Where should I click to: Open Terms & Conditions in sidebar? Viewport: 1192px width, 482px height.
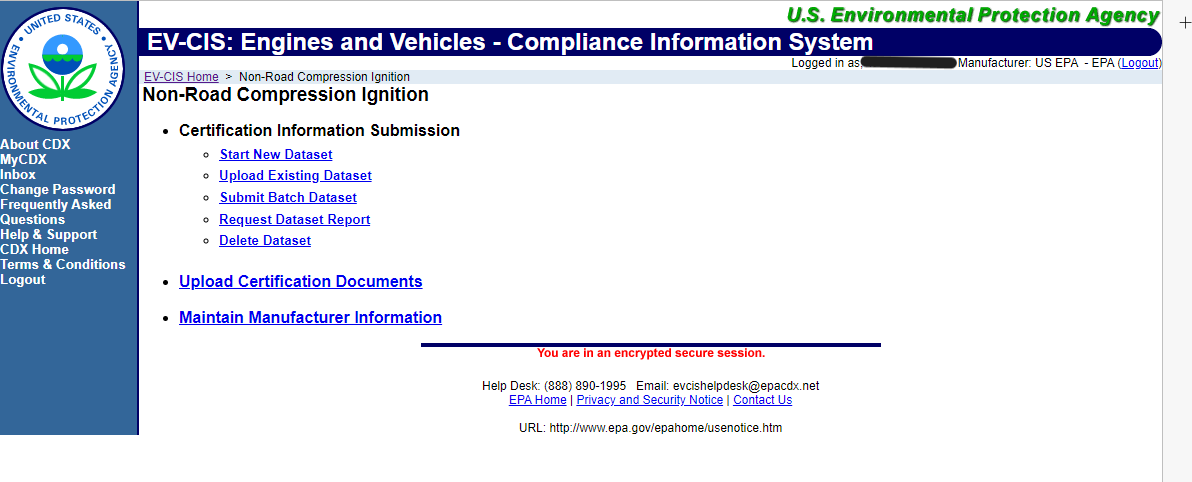63,265
